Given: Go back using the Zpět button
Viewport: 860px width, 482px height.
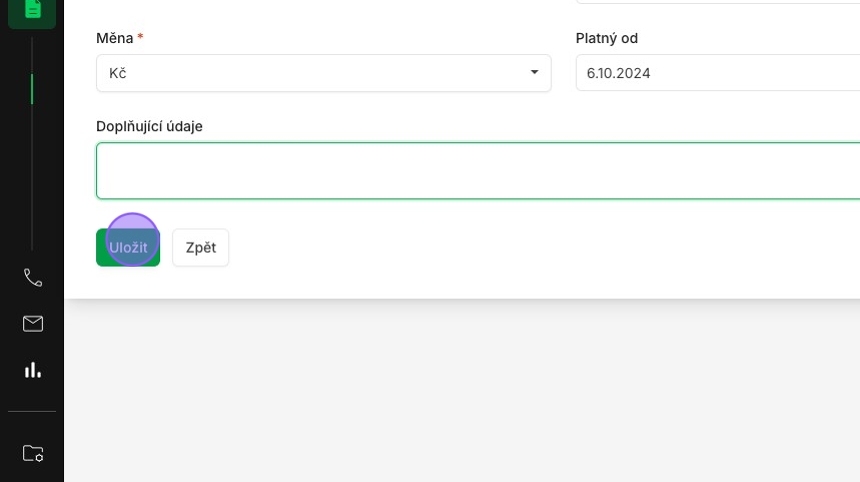Looking at the screenshot, I should pos(201,247).
